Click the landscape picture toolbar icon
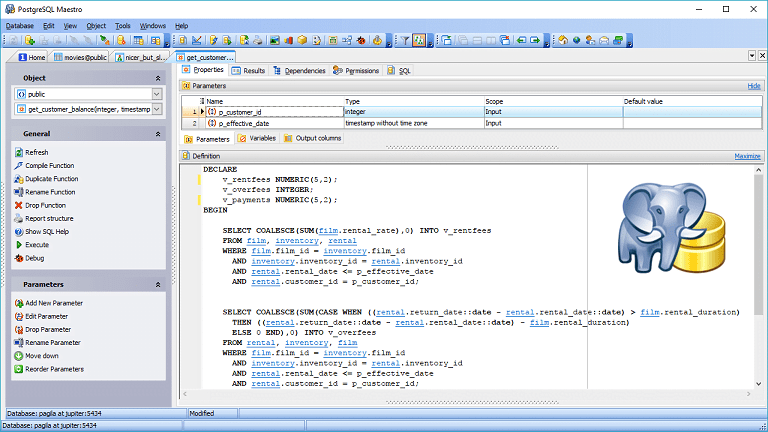This screenshot has width=768, height=432. 275,41
